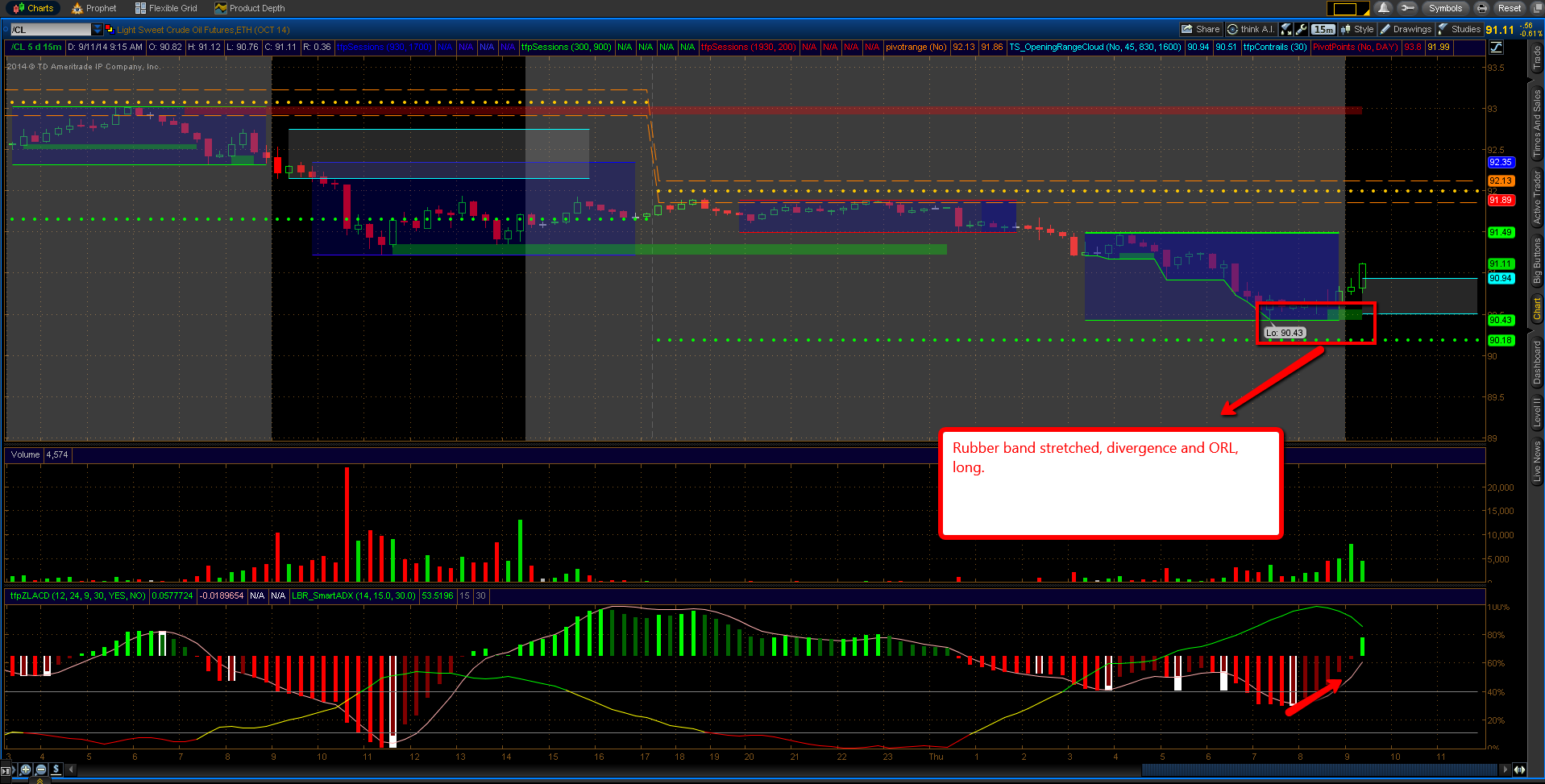Viewport: 1545px width, 784px height.
Task: Click the /CL symbol input field
Action: [x=50, y=30]
